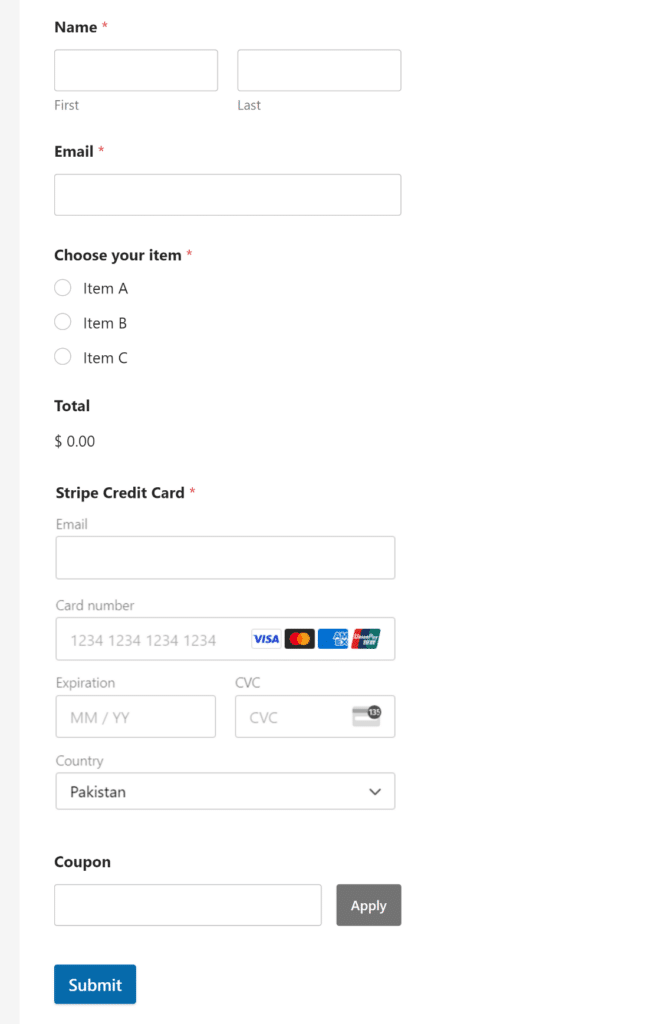Click the CVC card illustration icon
Screen dimensions: 658x1024
click(368, 716)
